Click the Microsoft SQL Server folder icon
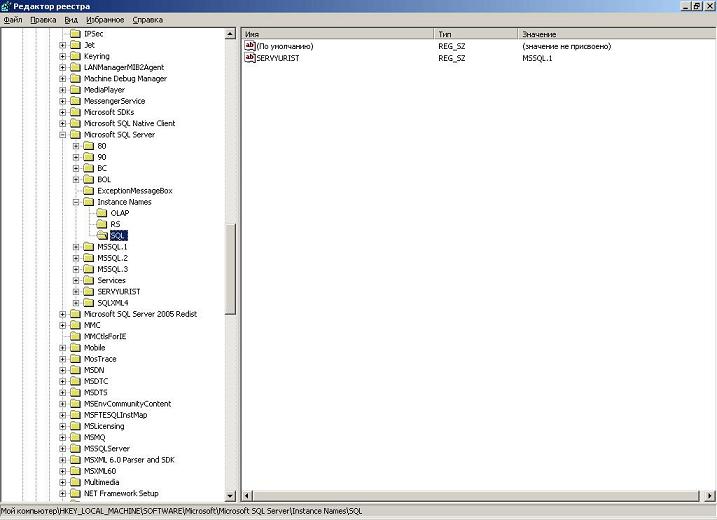This screenshot has height=520, width=717. click(75, 134)
